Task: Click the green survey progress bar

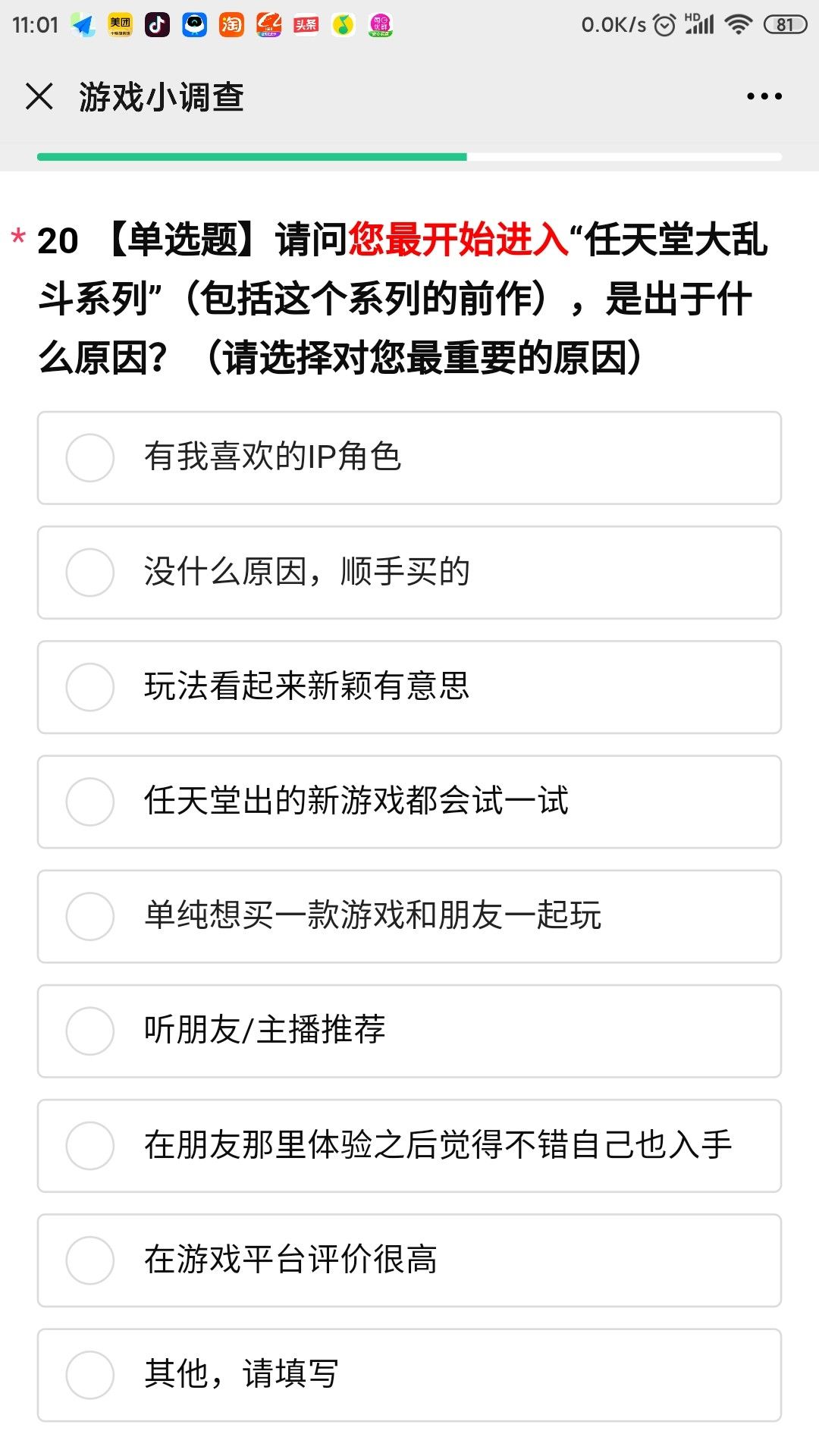Action: pos(252,157)
